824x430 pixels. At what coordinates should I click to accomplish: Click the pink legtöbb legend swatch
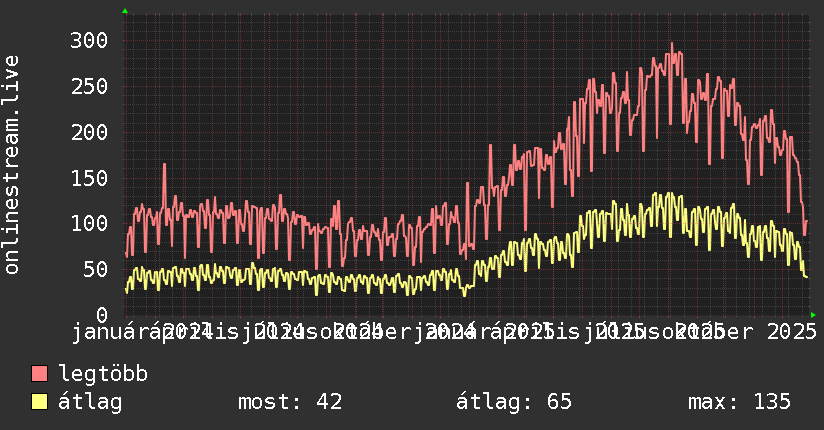click(39, 374)
